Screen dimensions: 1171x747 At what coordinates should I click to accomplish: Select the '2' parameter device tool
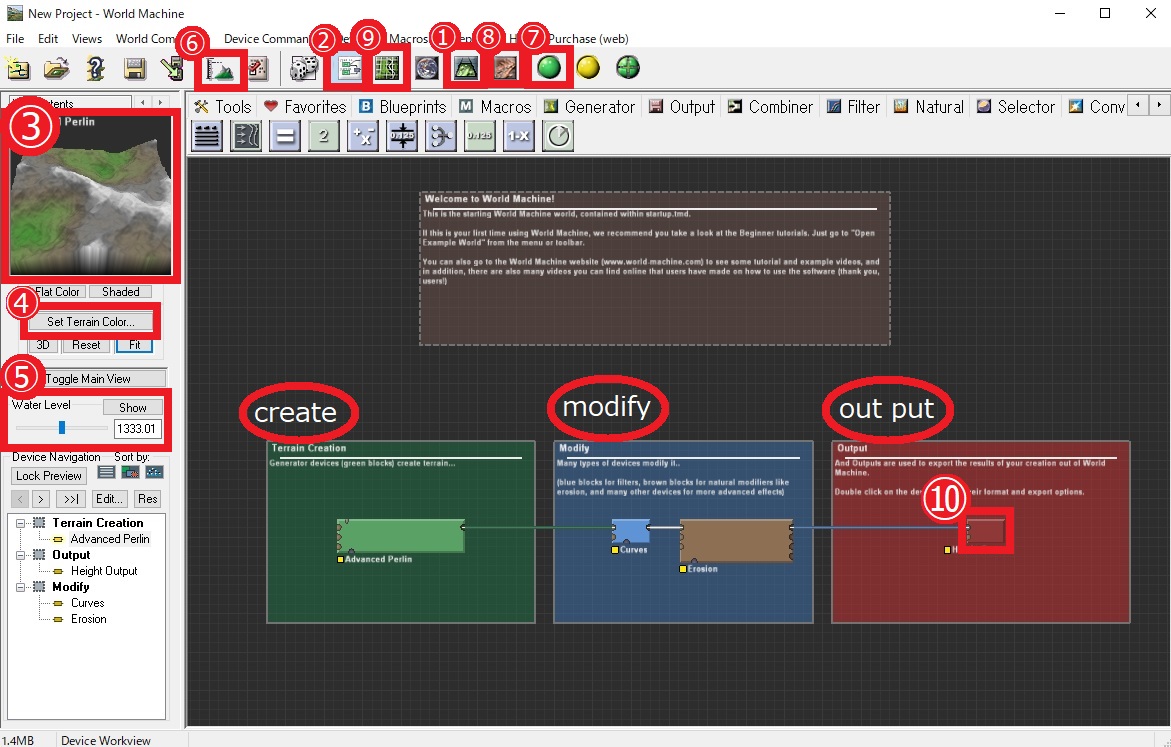[323, 136]
